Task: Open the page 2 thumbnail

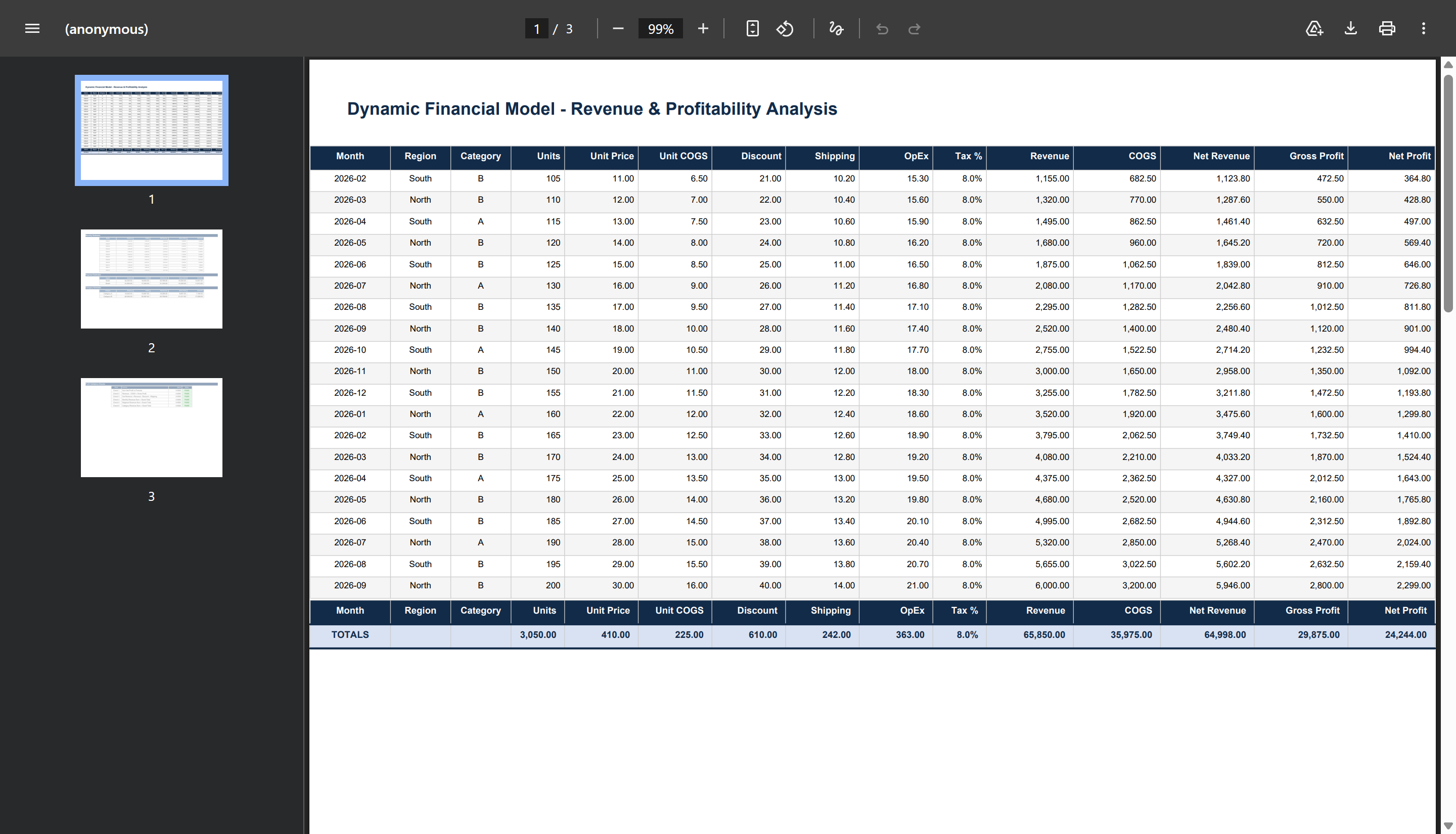Action: 151,279
